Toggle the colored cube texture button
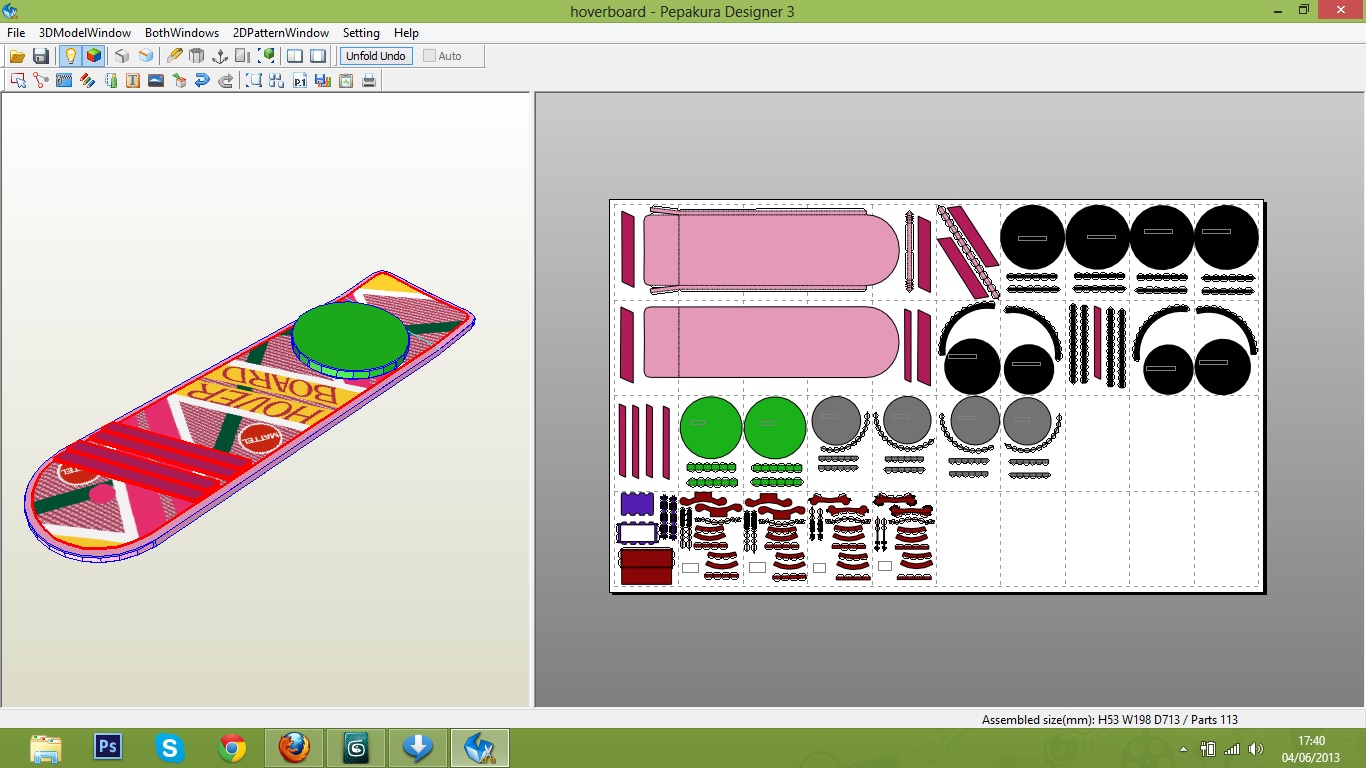This screenshot has width=1366, height=768. 93,56
